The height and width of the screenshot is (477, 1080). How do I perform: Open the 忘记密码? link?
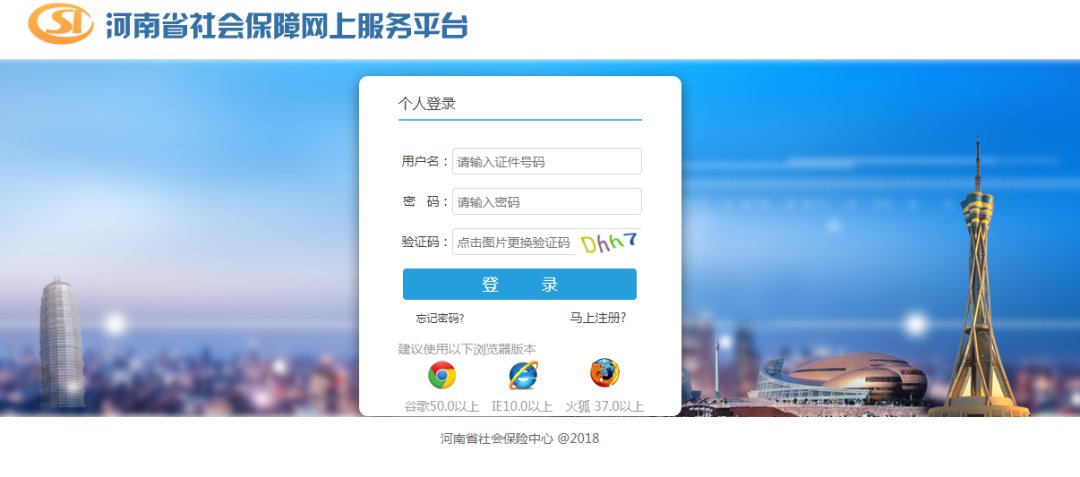coord(440,318)
